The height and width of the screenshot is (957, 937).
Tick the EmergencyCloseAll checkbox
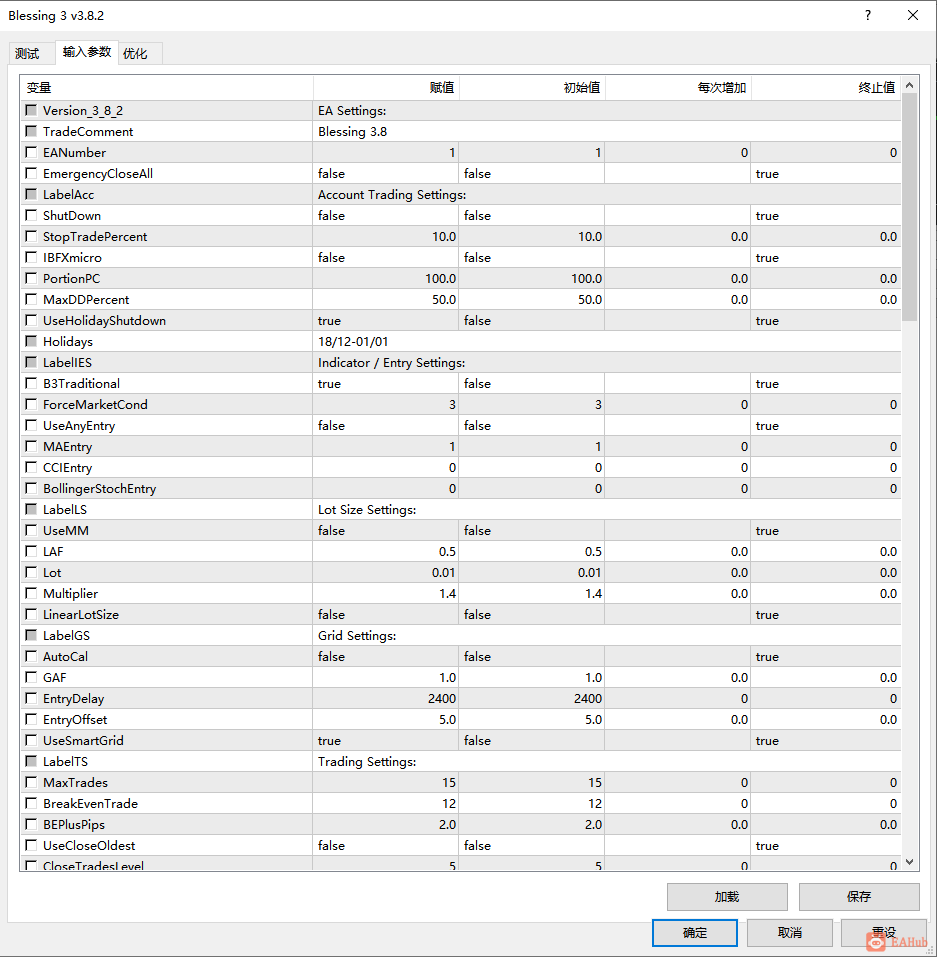click(31, 173)
